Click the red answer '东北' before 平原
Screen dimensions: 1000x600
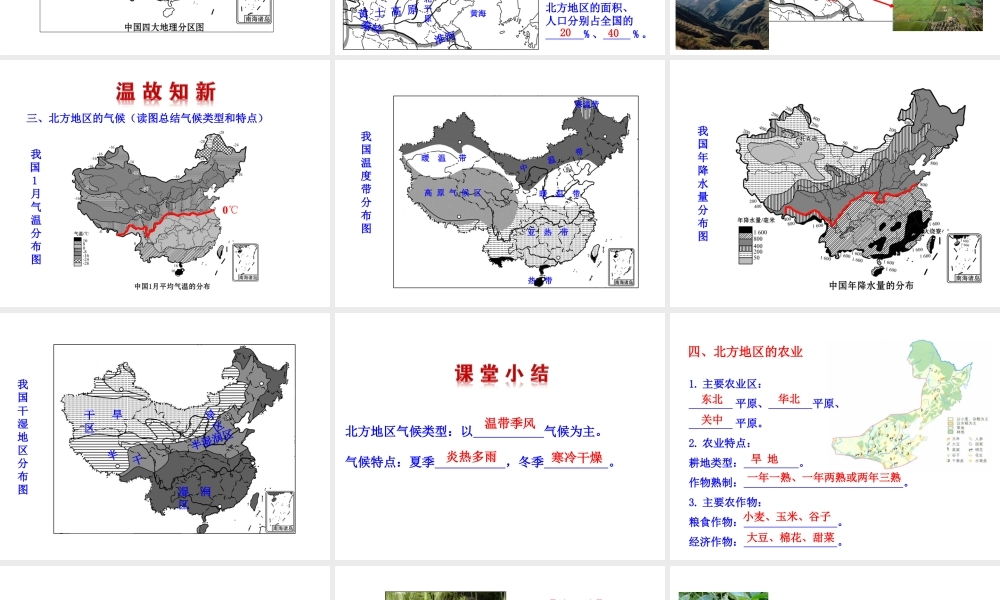pyautogui.click(x=712, y=399)
